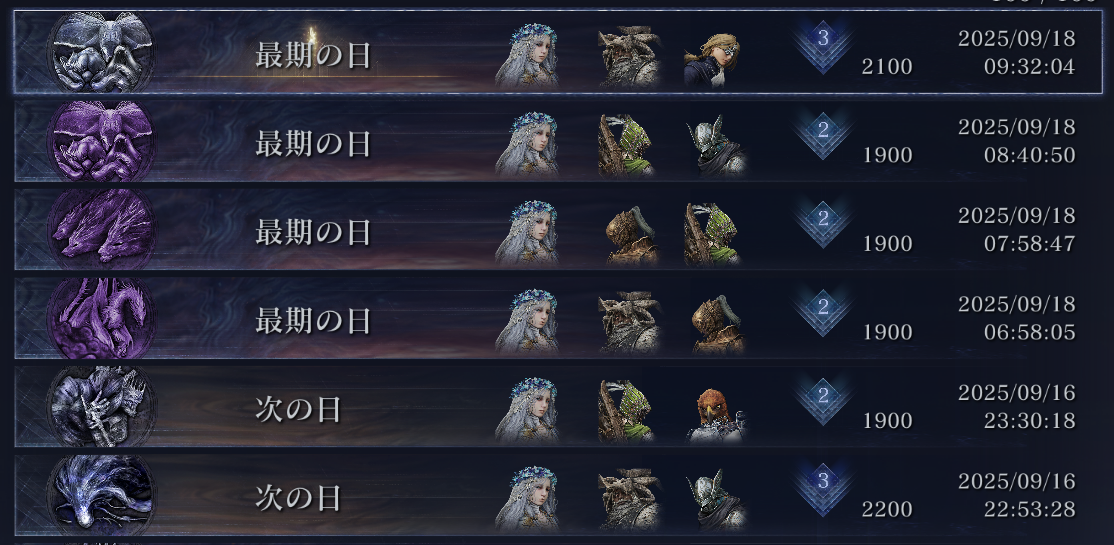
Task: Select the 次の日 record from 23:30:18
Action: pos(558,406)
